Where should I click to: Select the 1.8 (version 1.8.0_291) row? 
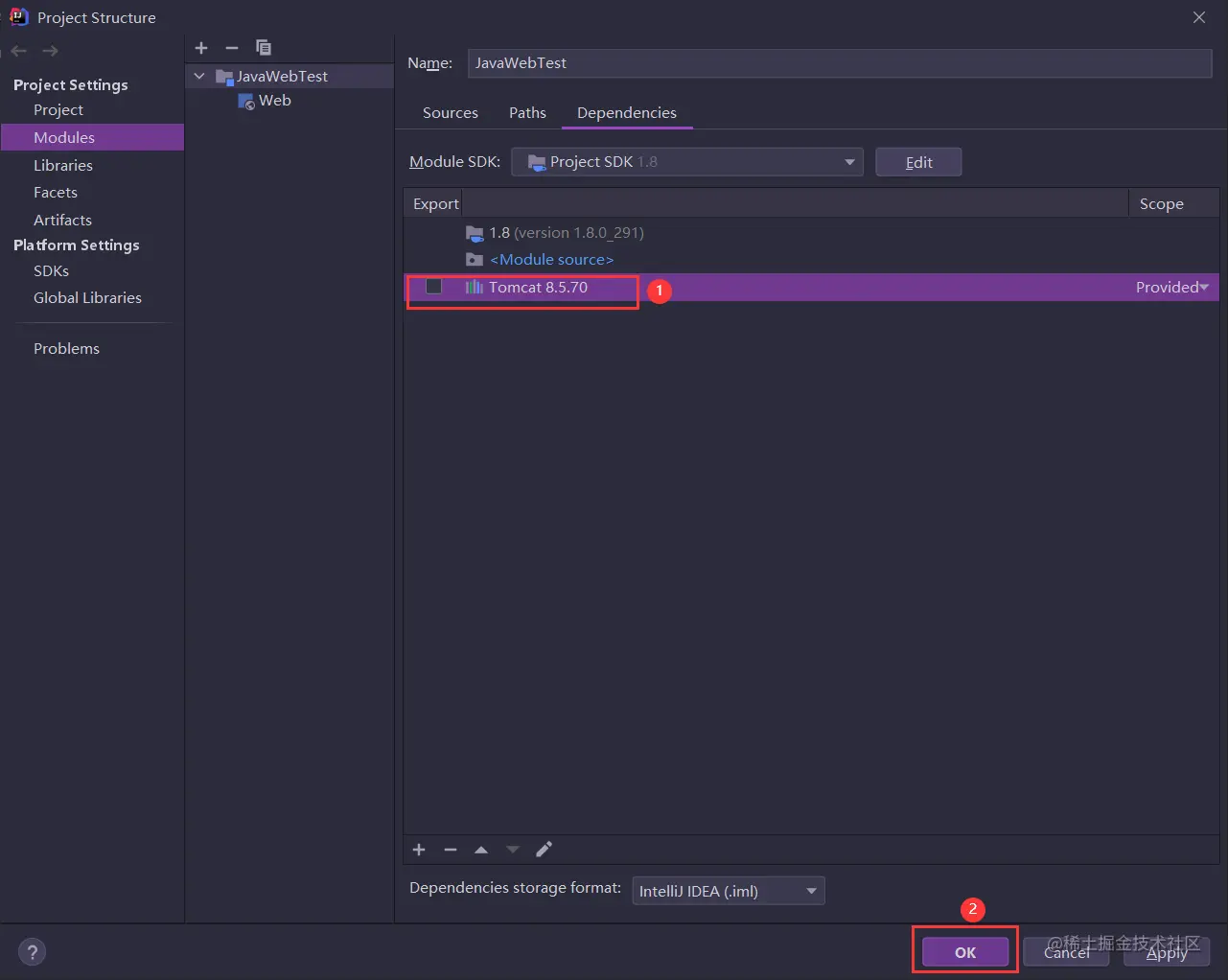coord(811,233)
